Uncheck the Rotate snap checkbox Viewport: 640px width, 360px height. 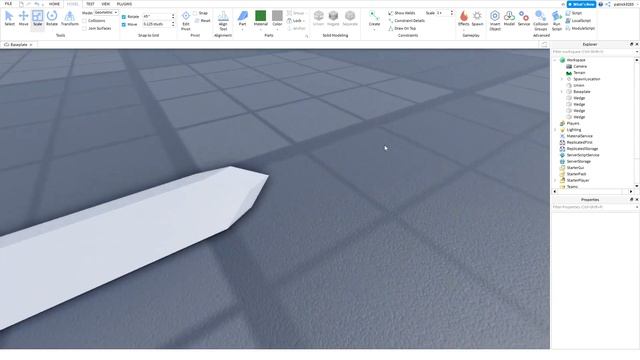[124, 17]
